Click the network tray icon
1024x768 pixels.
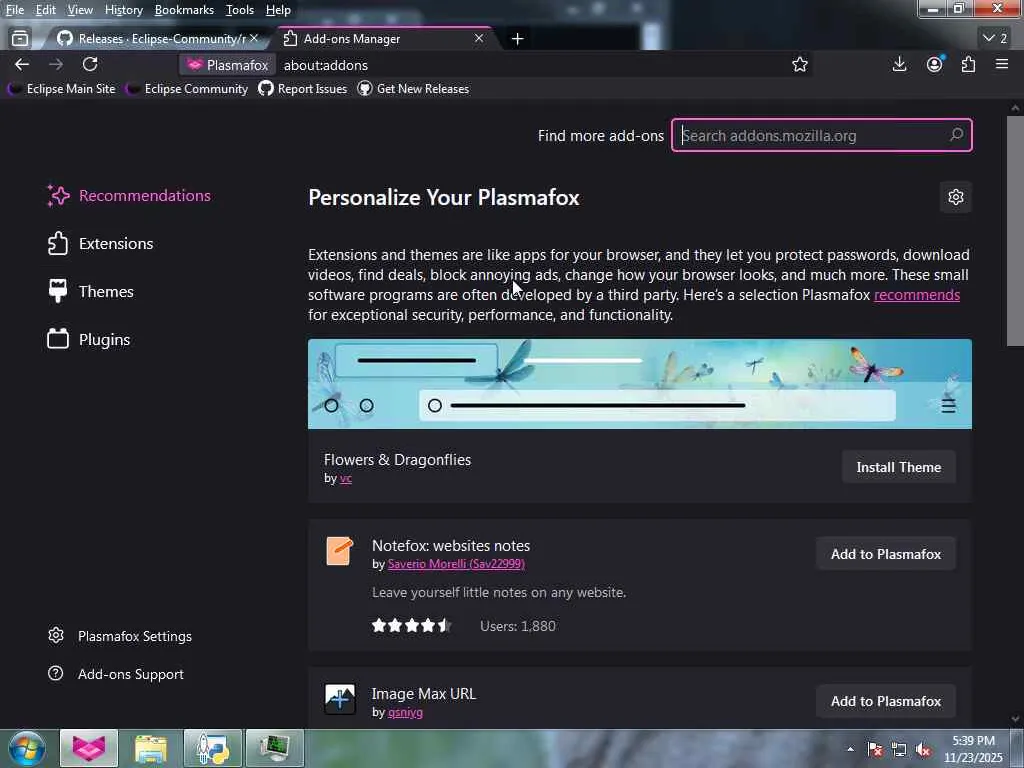pos(899,750)
